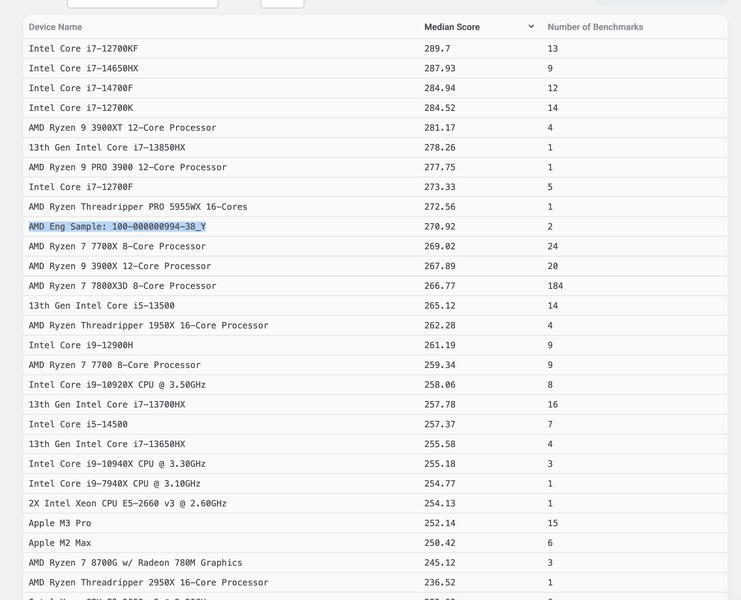Click the benchmark count 12

[553, 88]
